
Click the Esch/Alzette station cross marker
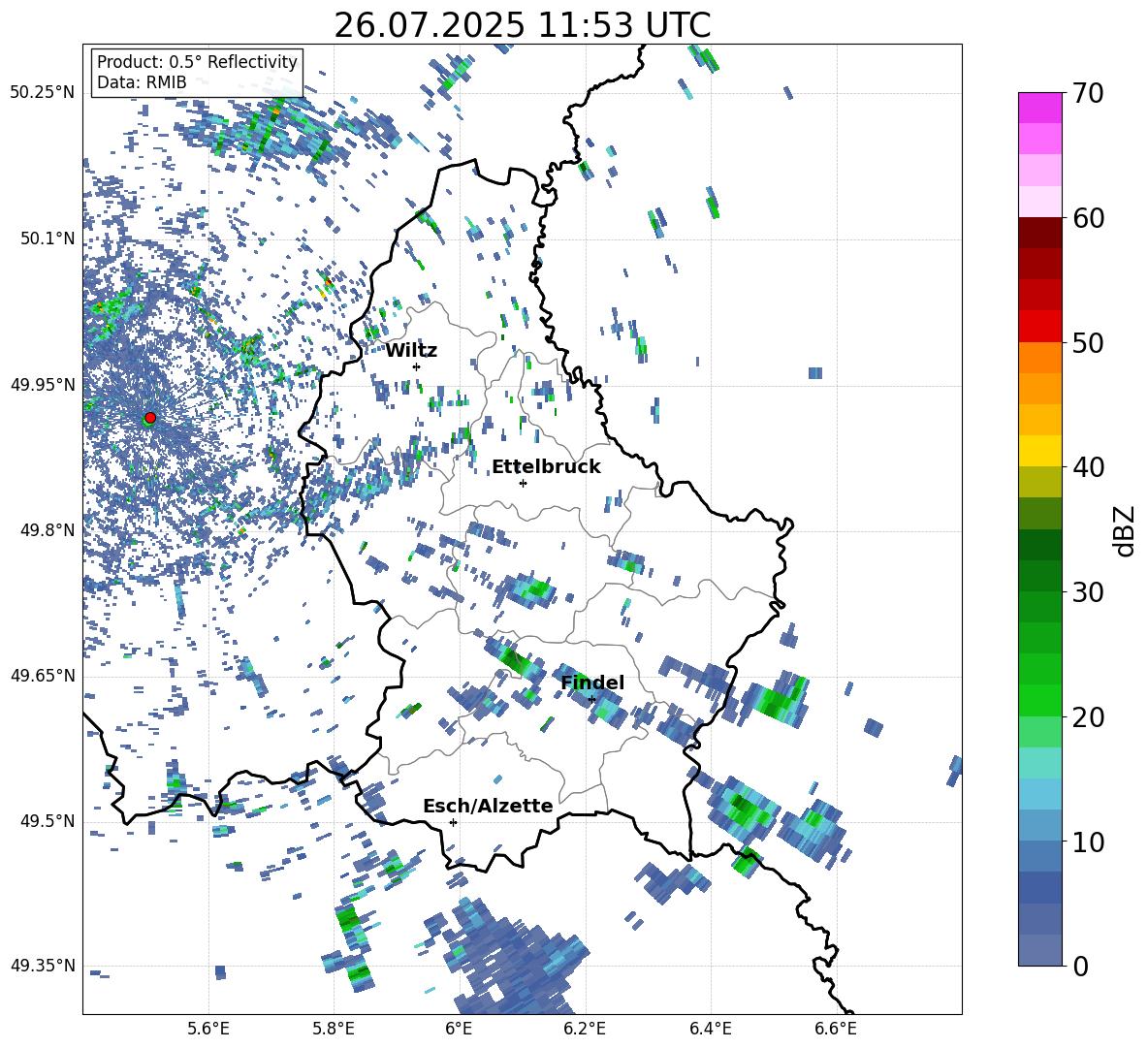pos(453,822)
